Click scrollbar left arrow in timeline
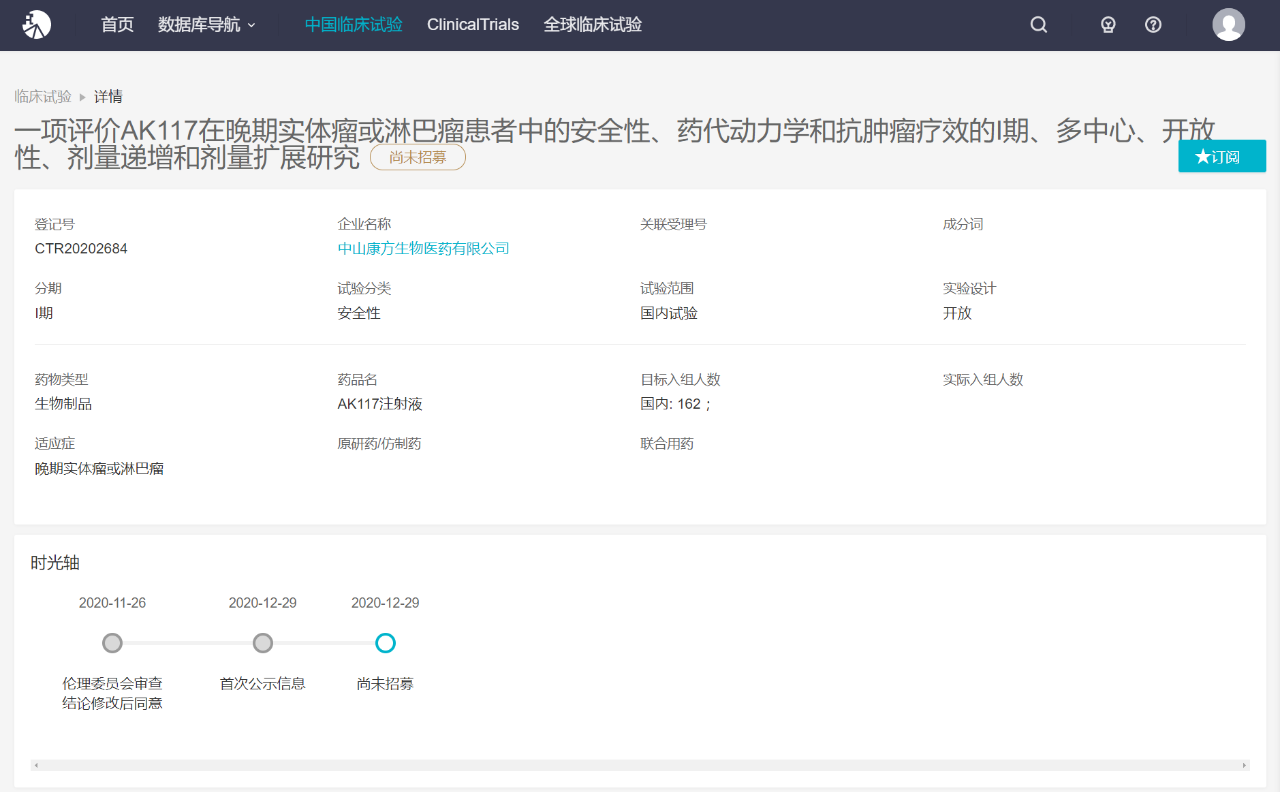1280x792 pixels. [x=36, y=765]
